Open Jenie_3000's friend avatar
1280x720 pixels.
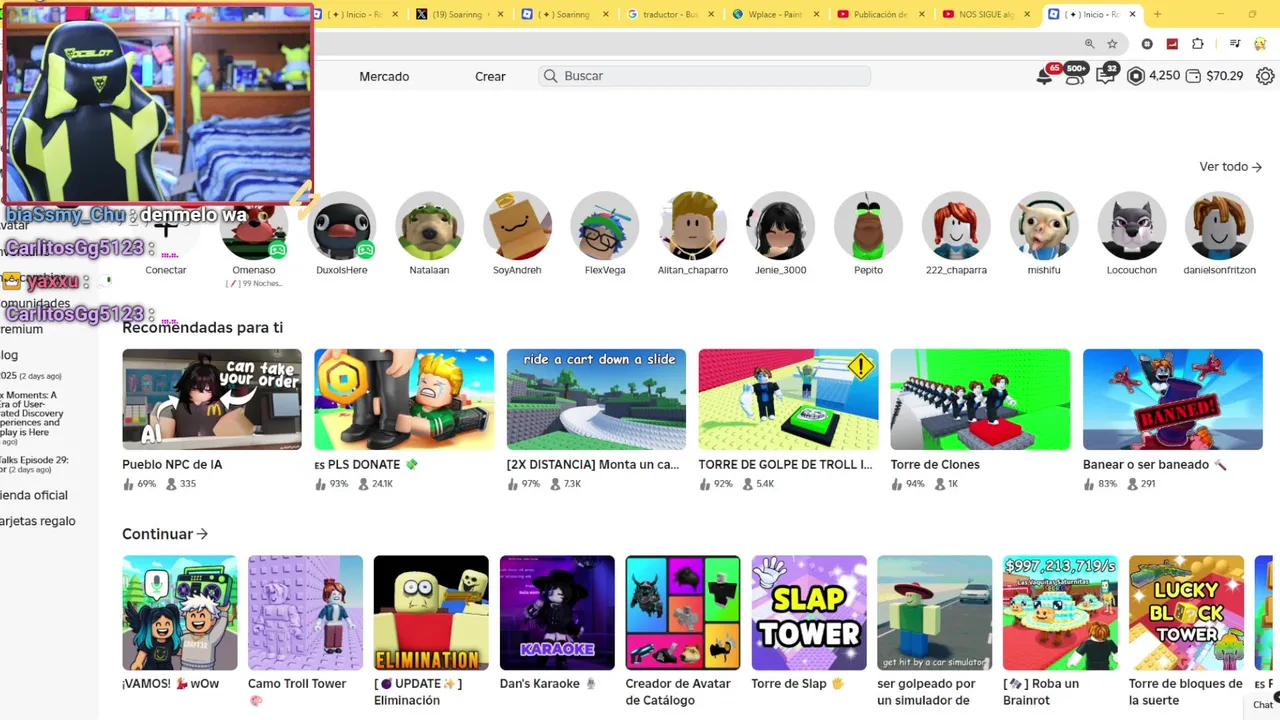tap(780, 227)
